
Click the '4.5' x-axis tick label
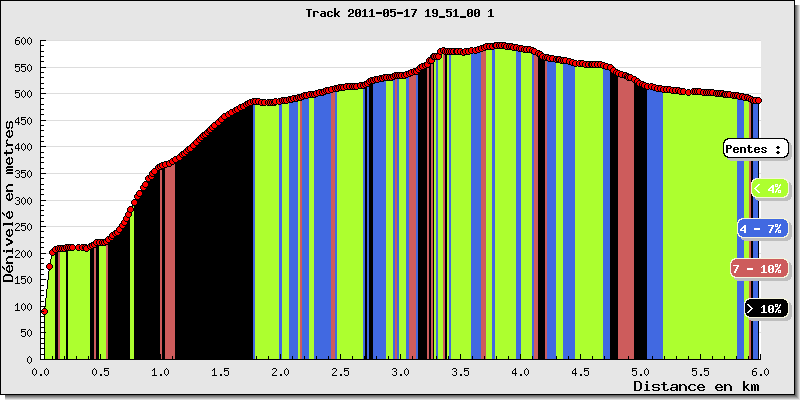(x=580, y=371)
